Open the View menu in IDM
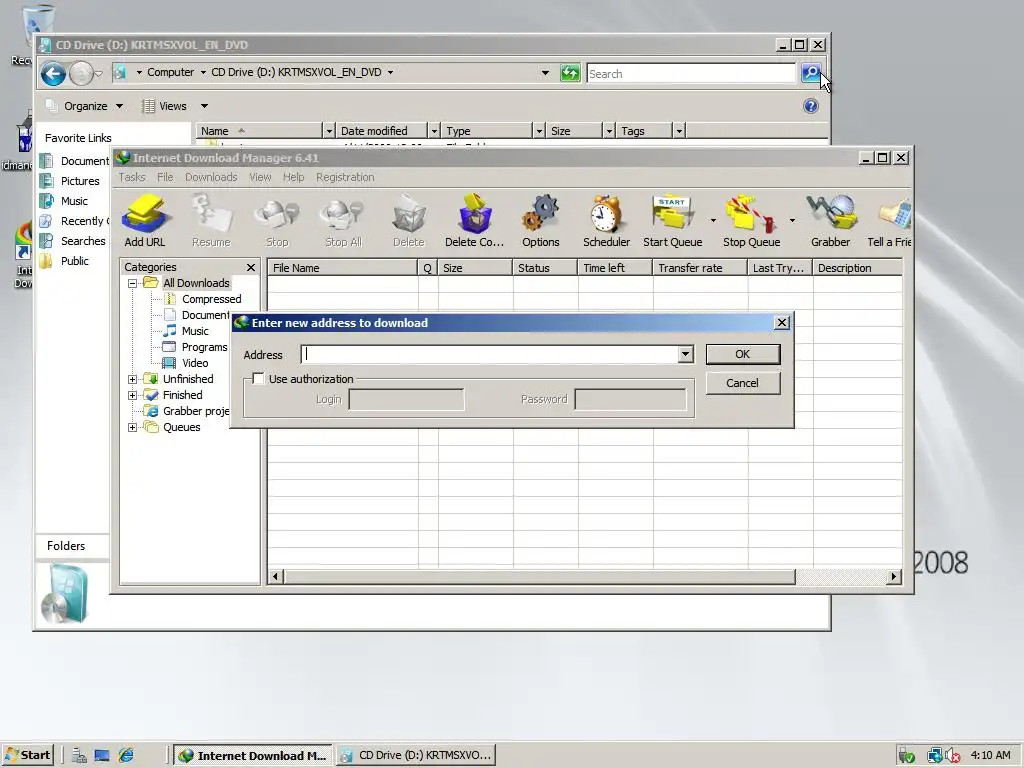1024x768 pixels. 260,177
